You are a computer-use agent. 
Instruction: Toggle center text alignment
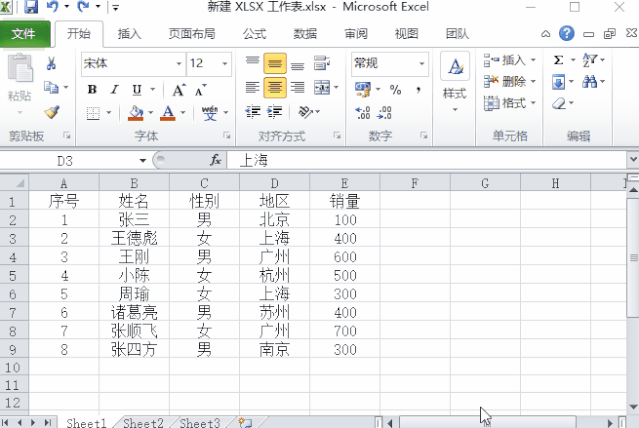click(x=275, y=88)
